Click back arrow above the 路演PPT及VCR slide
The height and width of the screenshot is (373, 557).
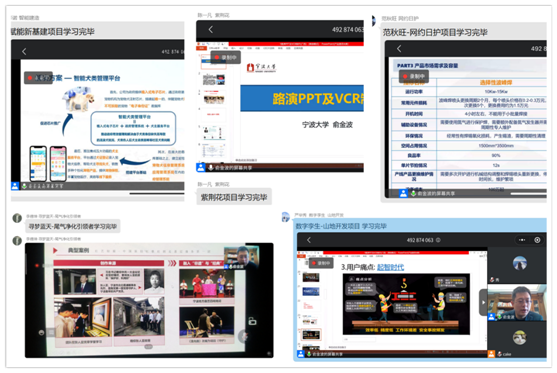[x=211, y=29]
